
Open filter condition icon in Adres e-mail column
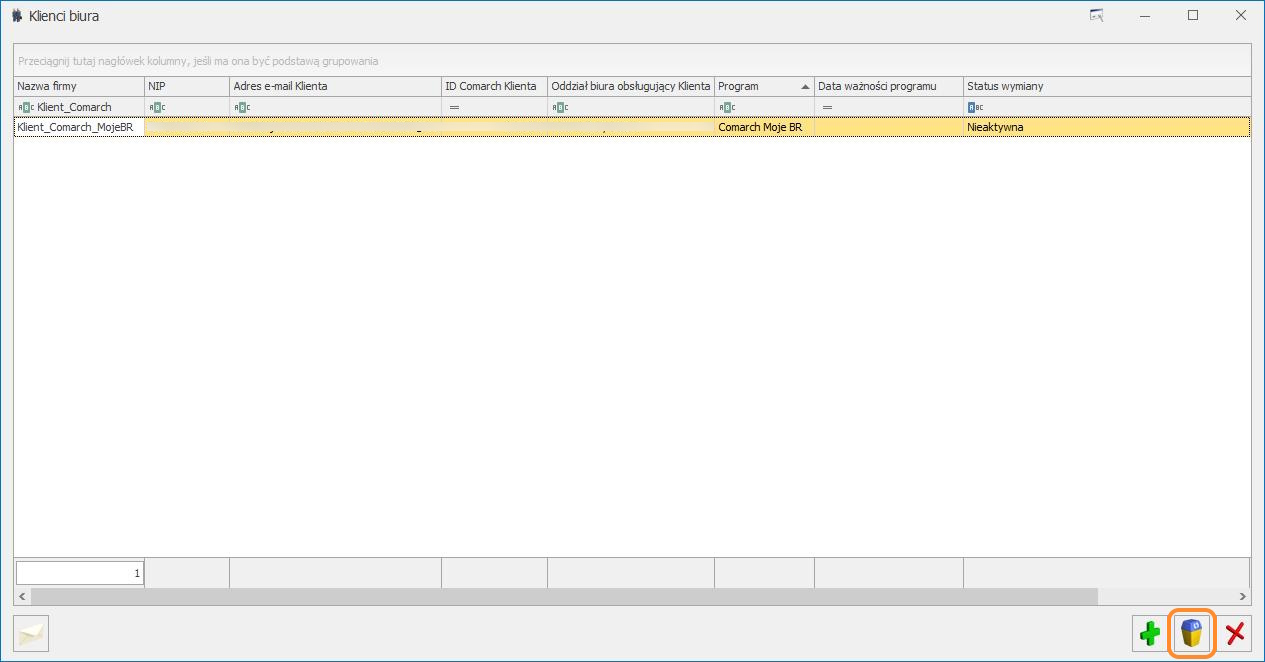coord(242,107)
